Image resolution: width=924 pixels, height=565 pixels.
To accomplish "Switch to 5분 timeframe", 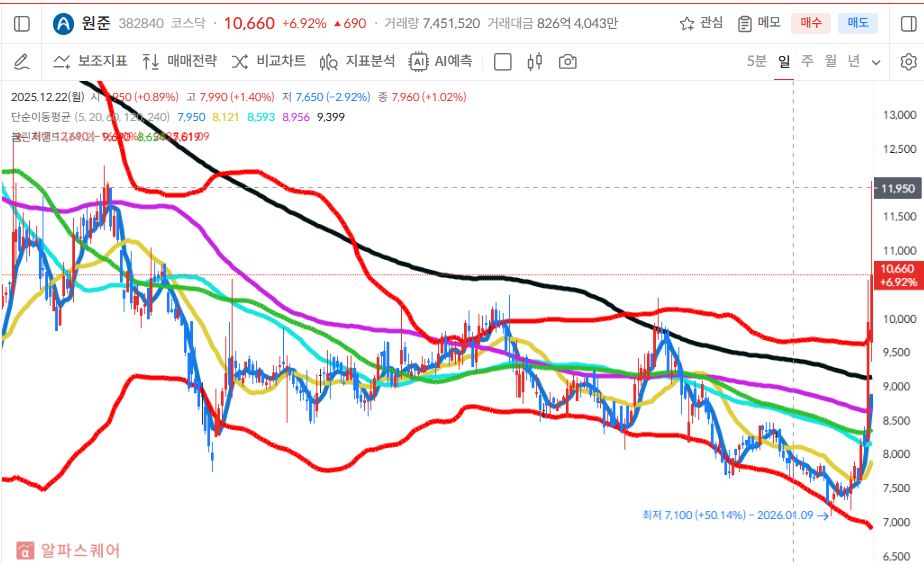I will 757,62.
